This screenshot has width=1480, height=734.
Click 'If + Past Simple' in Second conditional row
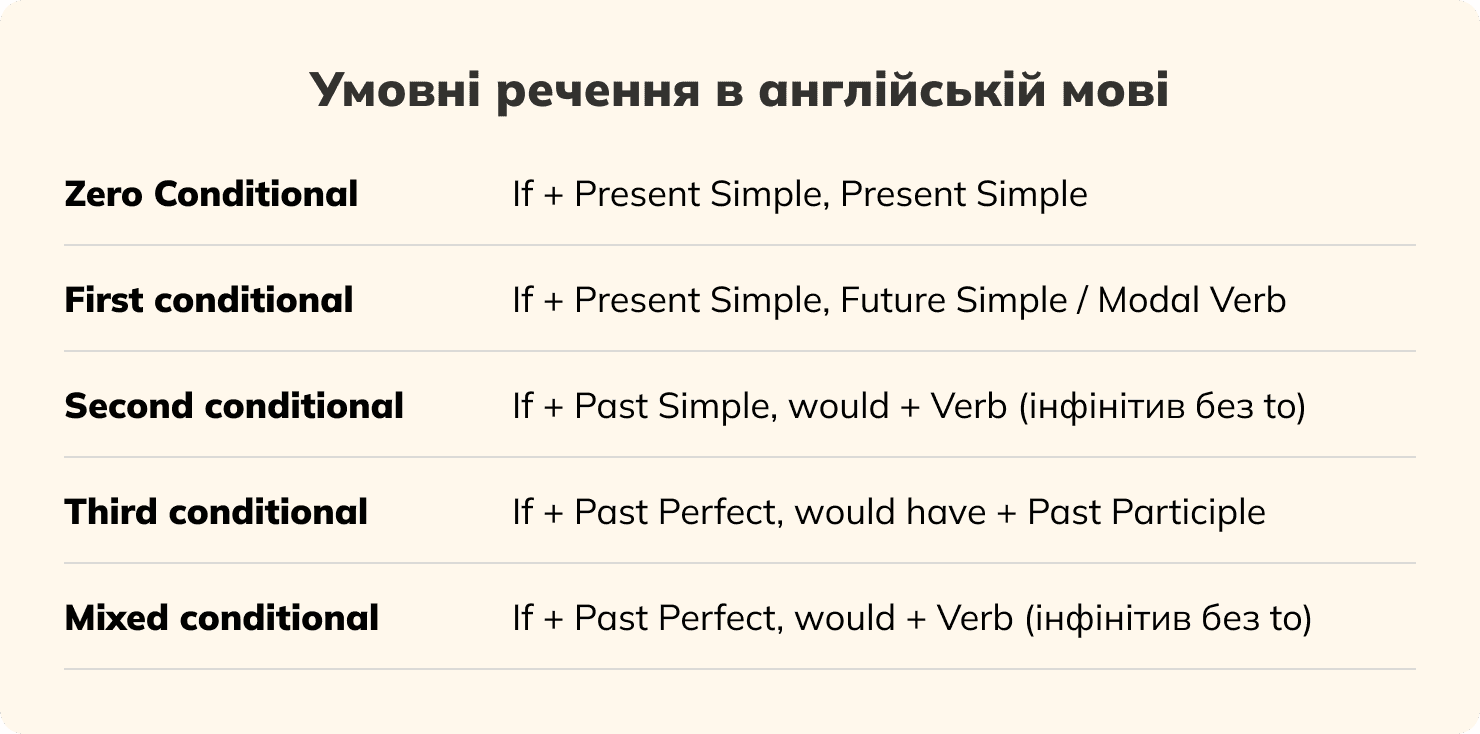643,406
